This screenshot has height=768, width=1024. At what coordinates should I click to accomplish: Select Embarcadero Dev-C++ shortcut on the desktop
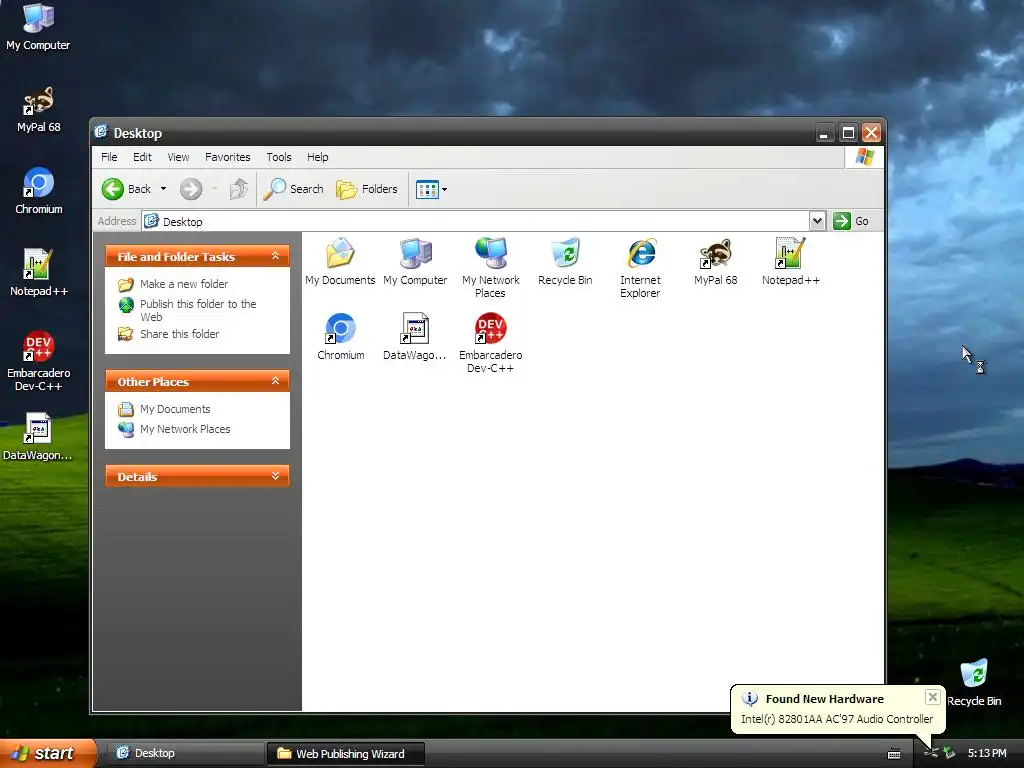coord(39,361)
